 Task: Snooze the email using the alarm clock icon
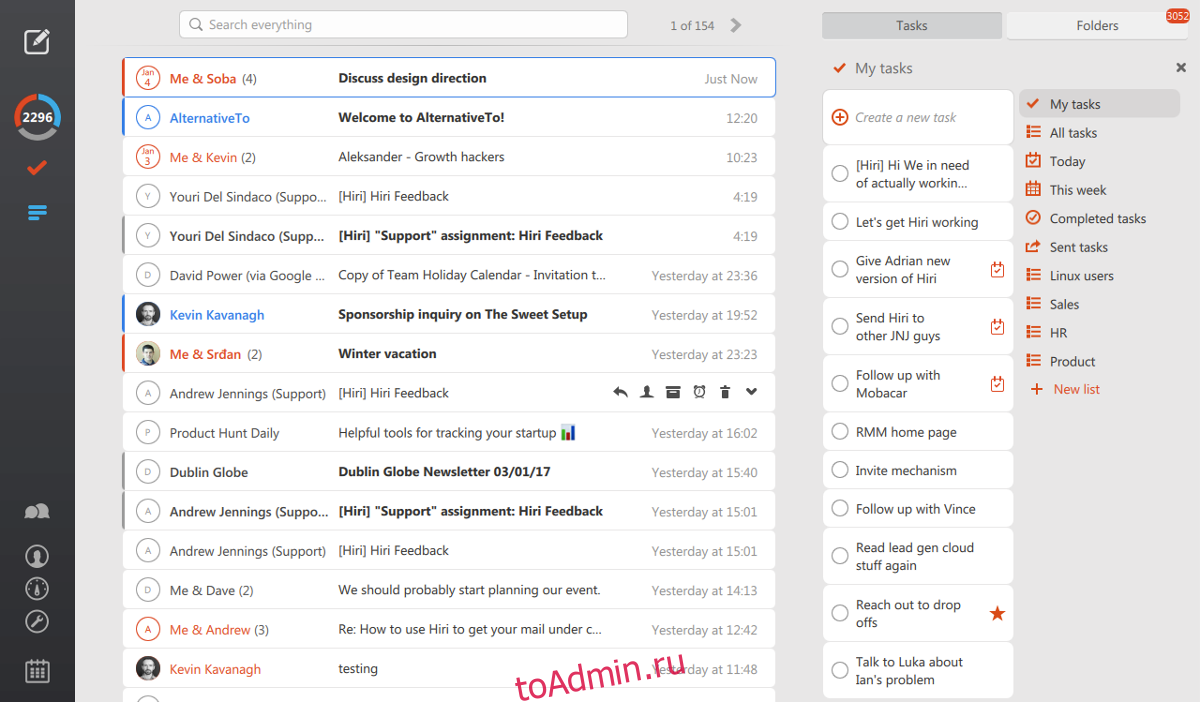pyautogui.click(x=699, y=393)
